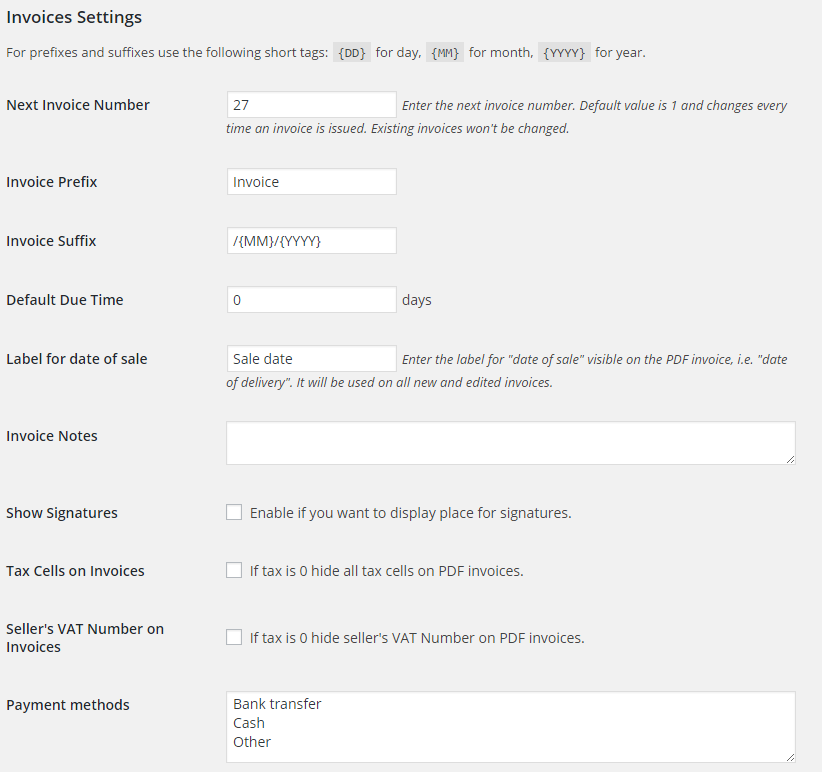Viewport: 822px width, 772px height.
Task: Click the {MM} short tag in help text
Action: coord(445,53)
